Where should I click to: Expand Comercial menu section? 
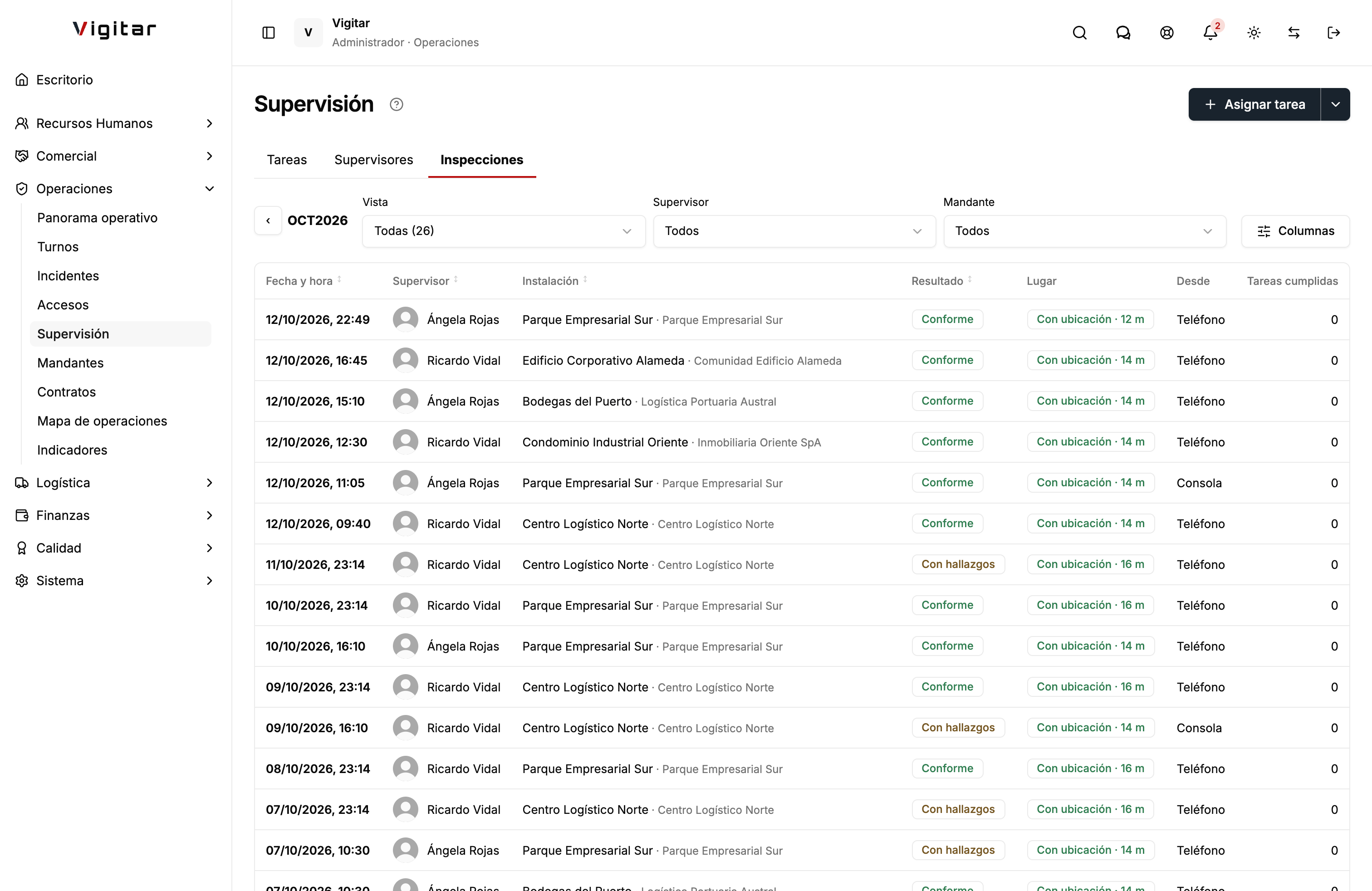tap(115, 156)
